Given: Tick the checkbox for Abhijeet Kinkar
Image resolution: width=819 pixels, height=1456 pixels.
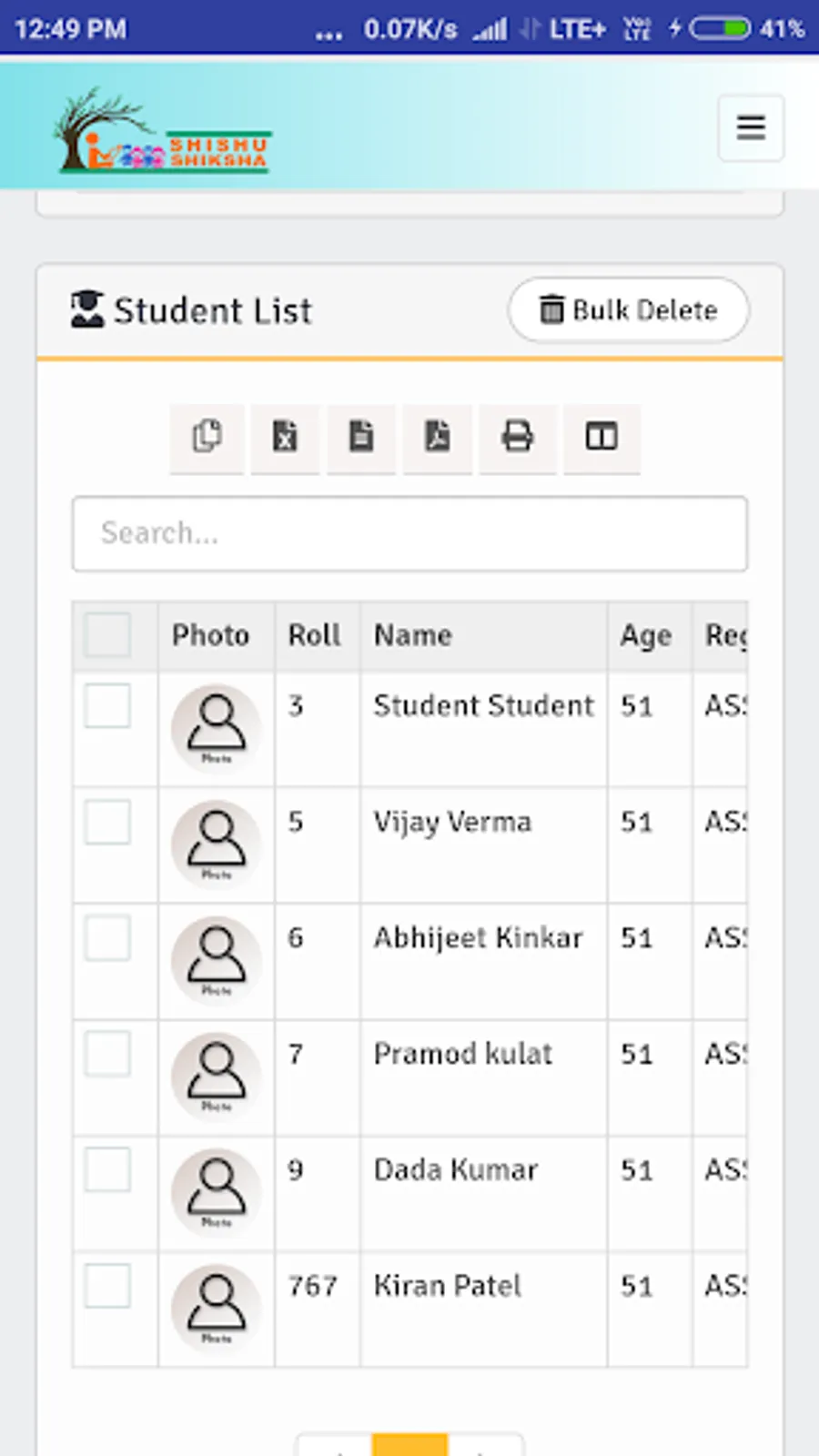Looking at the screenshot, I should pos(107,938).
